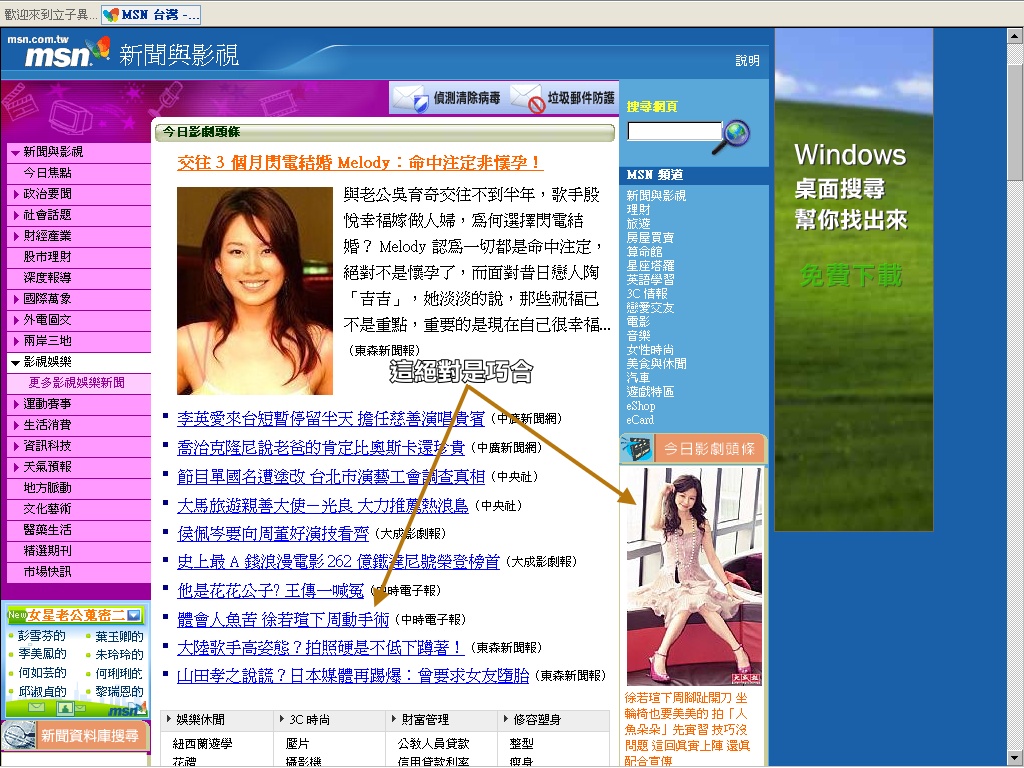The image size is (1024, 768).
Task: Expand the 運動賽事 sidebar item
Action: point(16,404)
